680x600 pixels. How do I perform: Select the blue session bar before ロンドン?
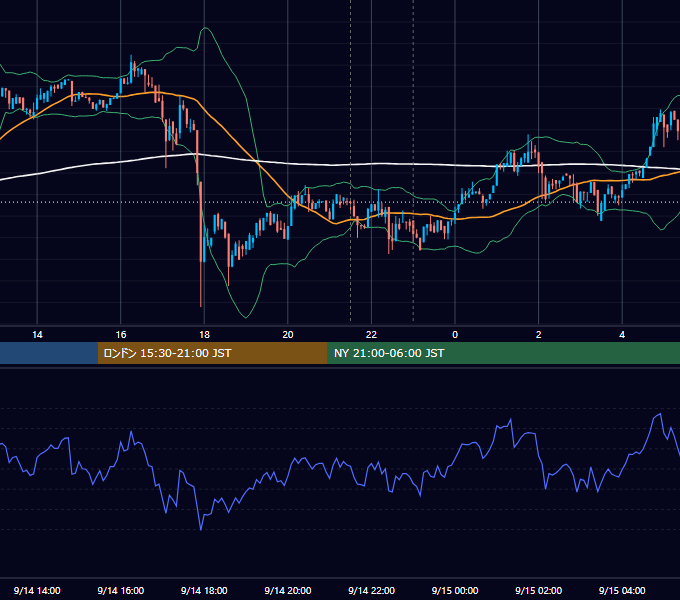point(49,353)
